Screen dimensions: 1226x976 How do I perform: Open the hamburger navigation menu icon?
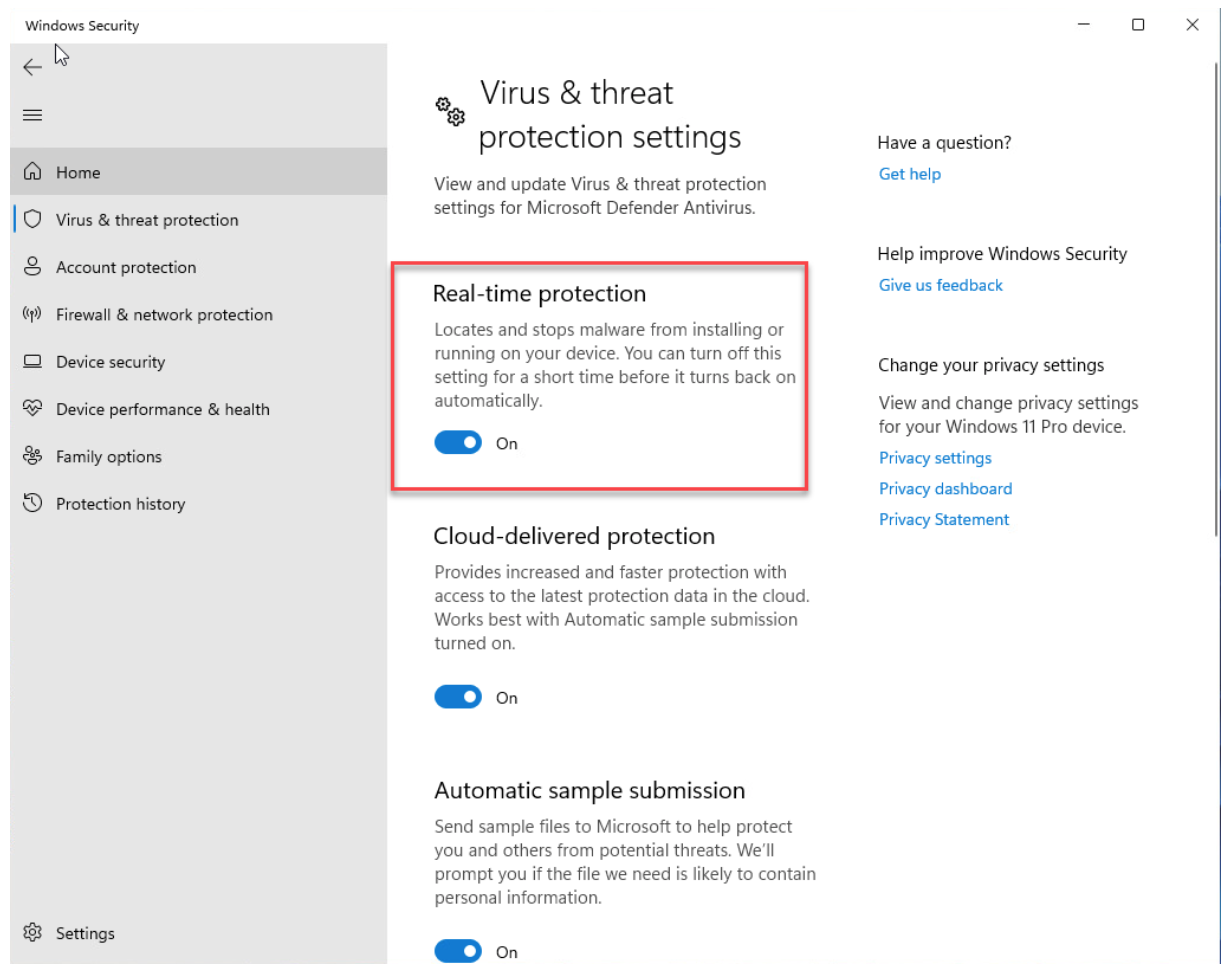tap(32, 115)
